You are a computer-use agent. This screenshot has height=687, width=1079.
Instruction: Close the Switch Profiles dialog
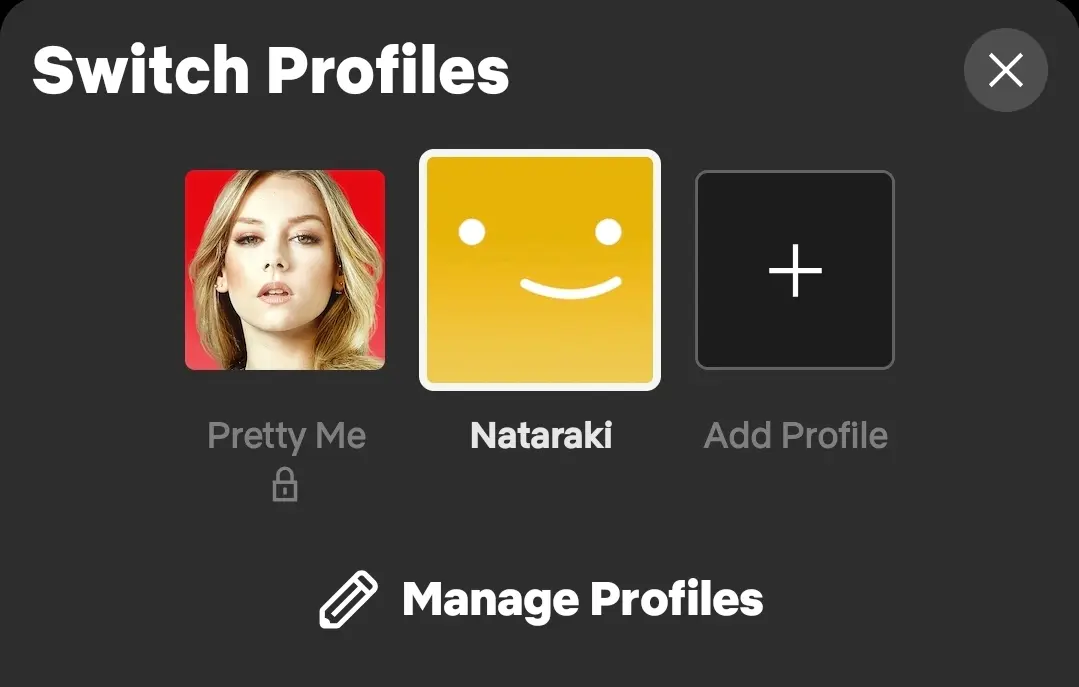coord(1005,70)
